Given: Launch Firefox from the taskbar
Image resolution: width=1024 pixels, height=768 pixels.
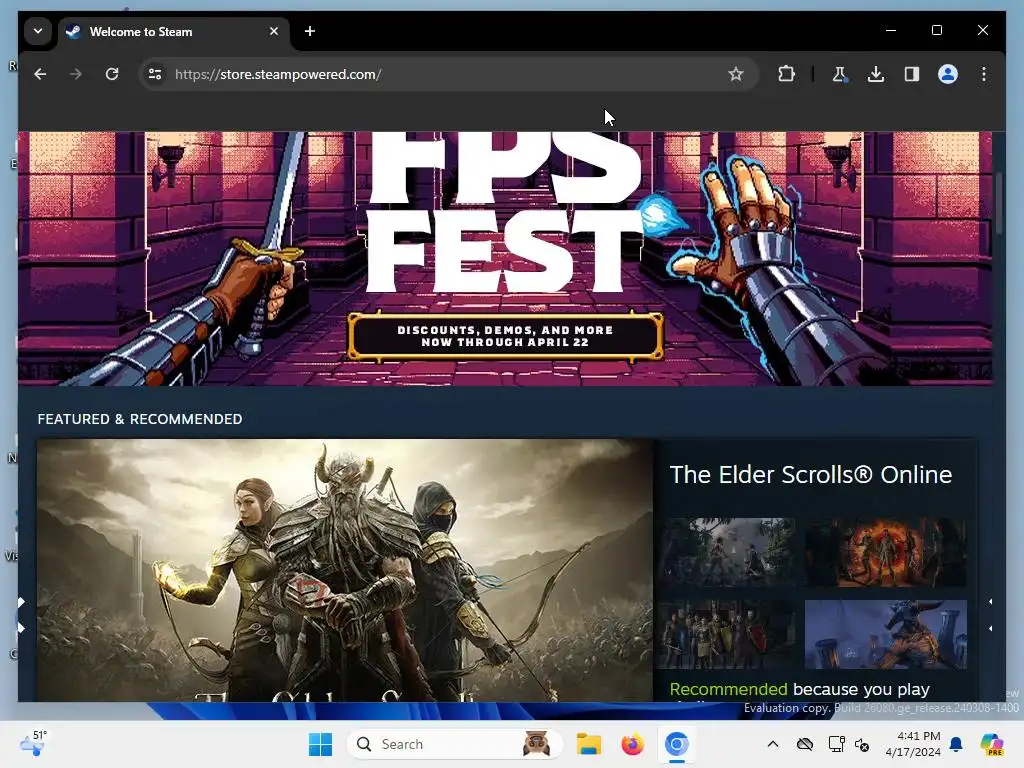Looking at the screenshot, I should pos(632,744).
